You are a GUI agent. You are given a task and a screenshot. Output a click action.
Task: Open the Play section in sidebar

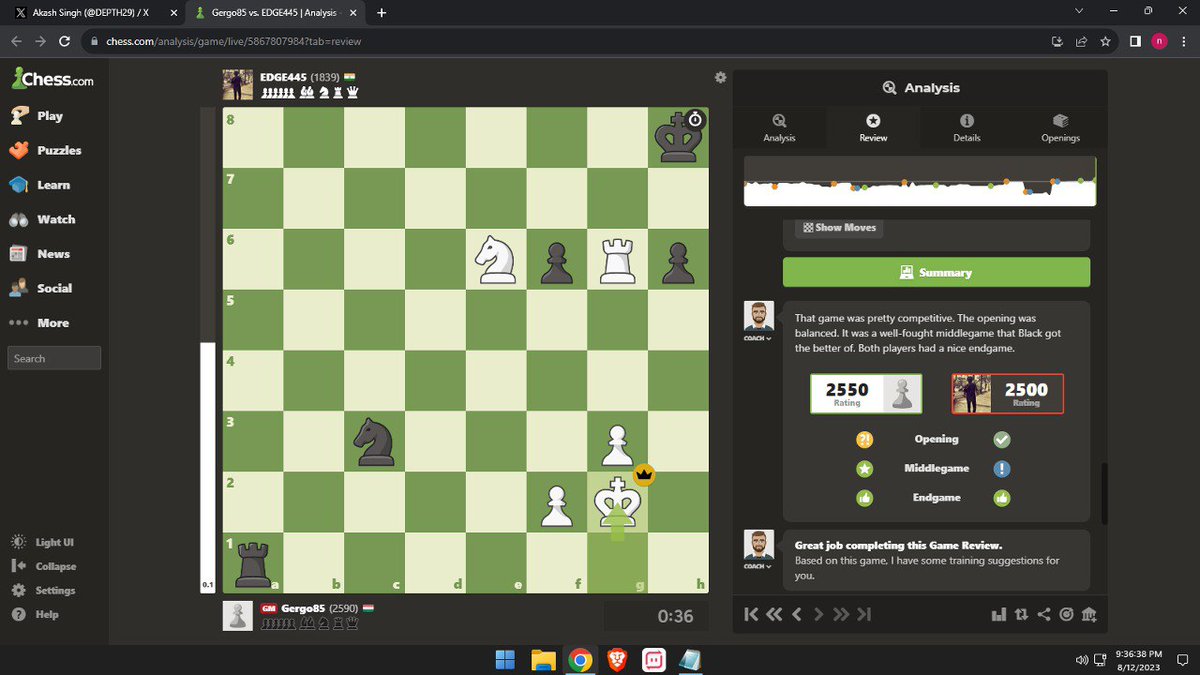[37, 116]
